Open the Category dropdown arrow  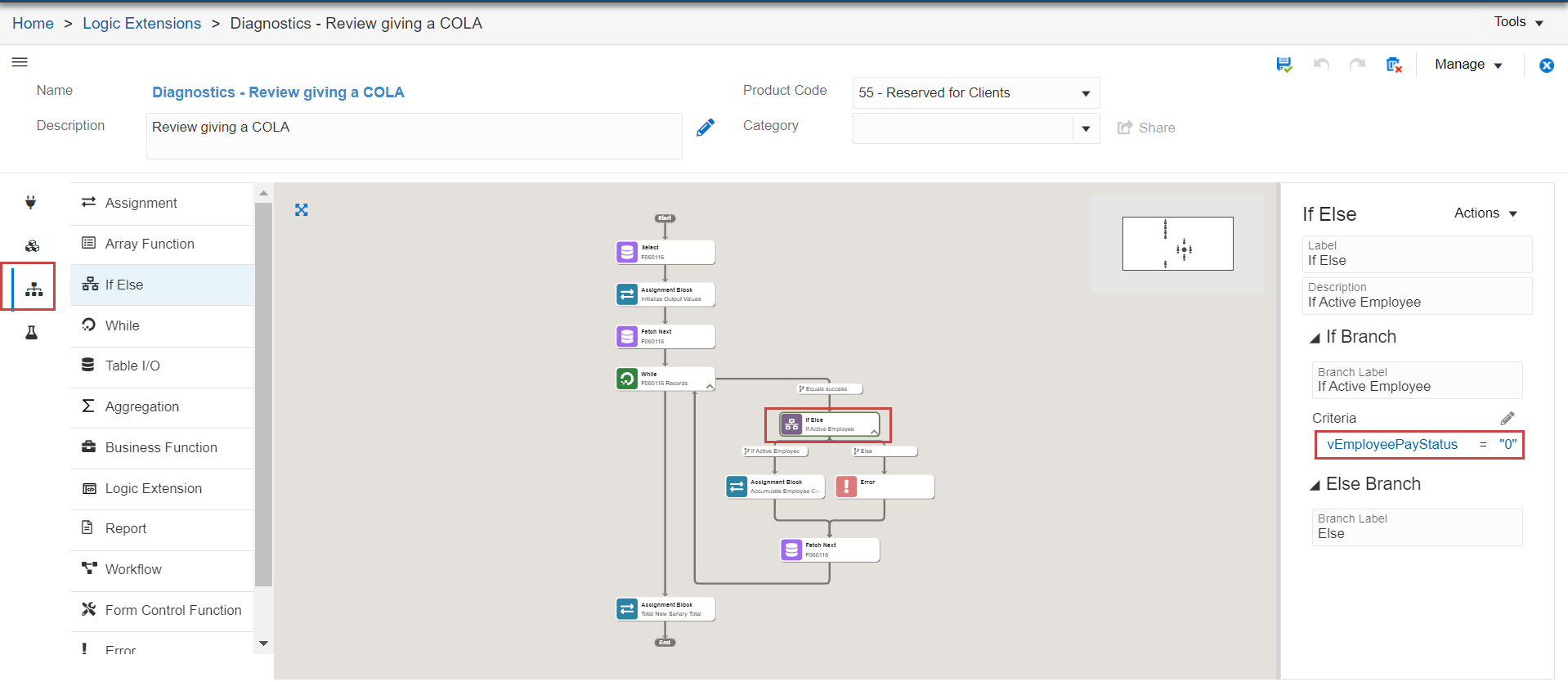tap(1086, 128)
